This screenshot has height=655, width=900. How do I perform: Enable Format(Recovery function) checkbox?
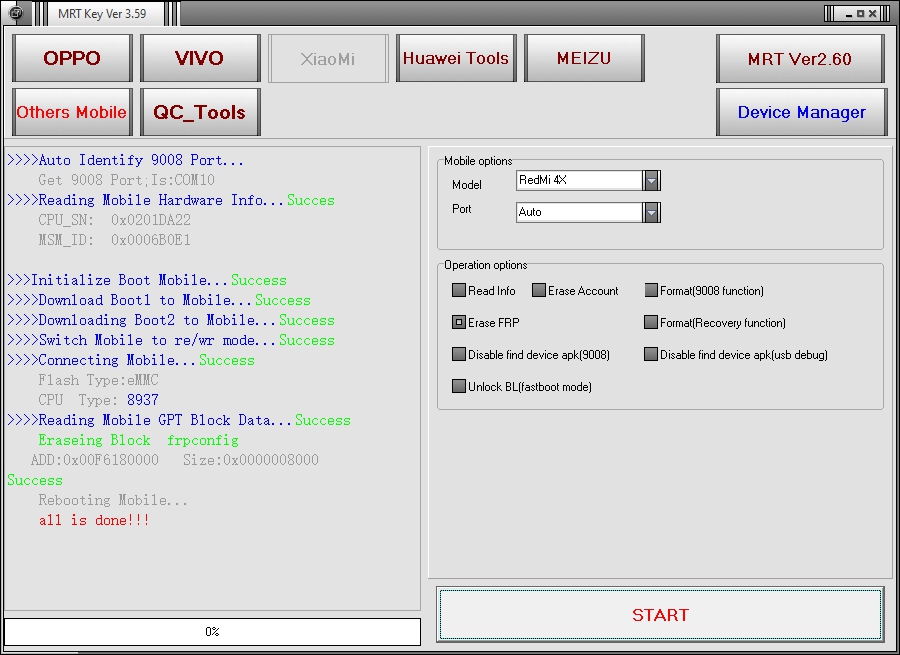click(x=650, y=322)
